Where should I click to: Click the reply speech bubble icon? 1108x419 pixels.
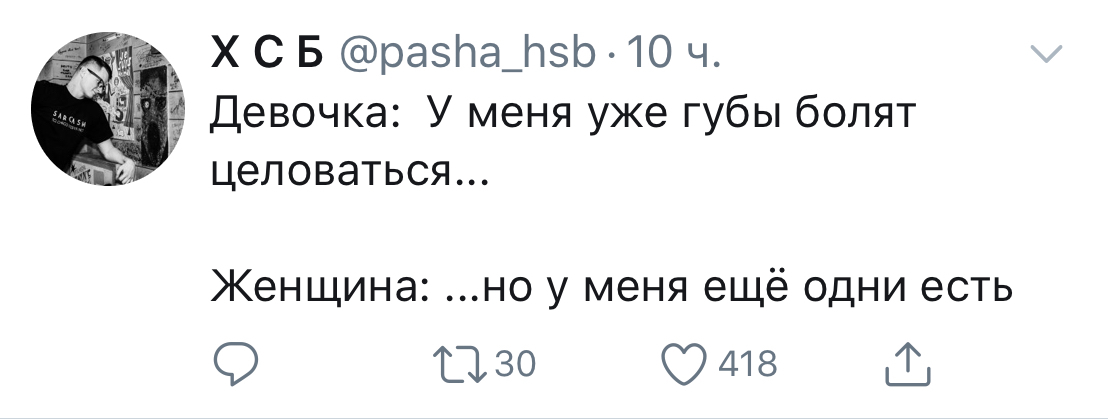[236, 363]
